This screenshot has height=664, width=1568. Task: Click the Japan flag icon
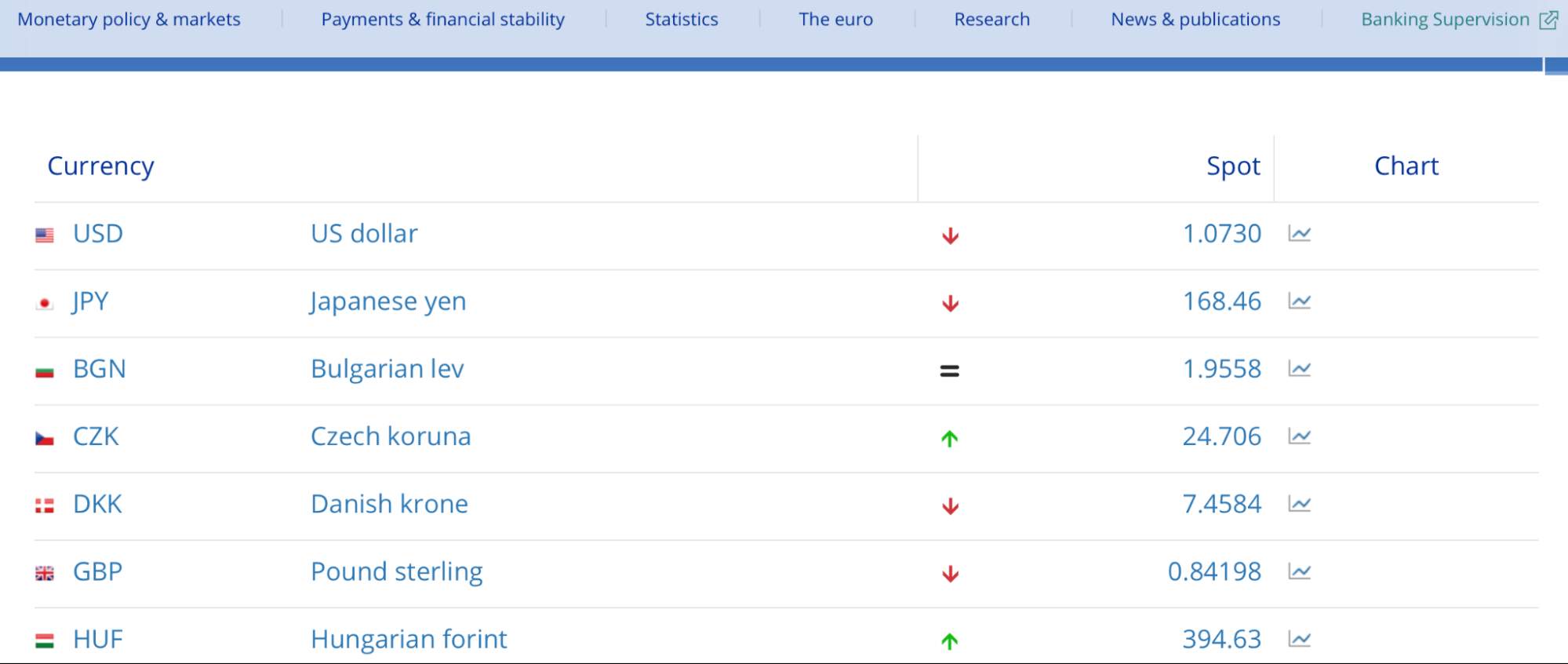pyautogui.click(x=45, y=303)
